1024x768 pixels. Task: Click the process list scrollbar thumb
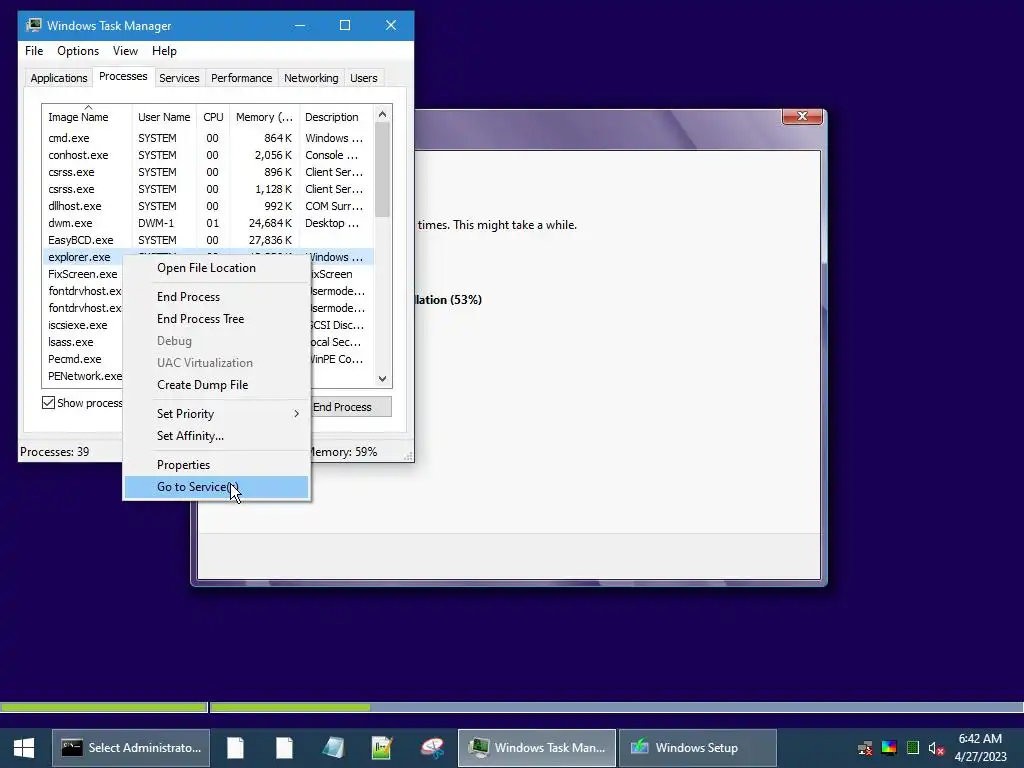click(383, 170)
